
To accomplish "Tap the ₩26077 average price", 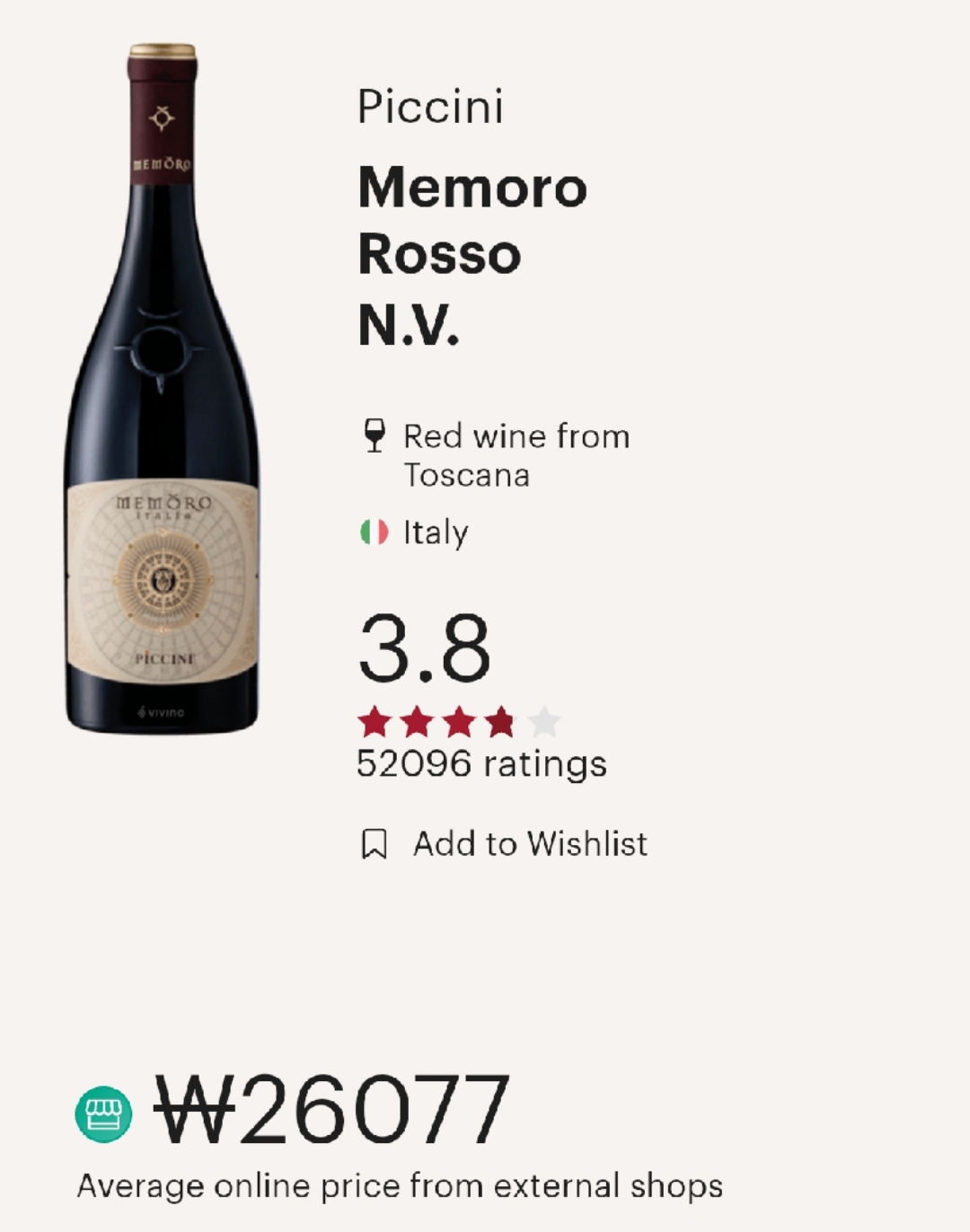I will point(332,1111).
